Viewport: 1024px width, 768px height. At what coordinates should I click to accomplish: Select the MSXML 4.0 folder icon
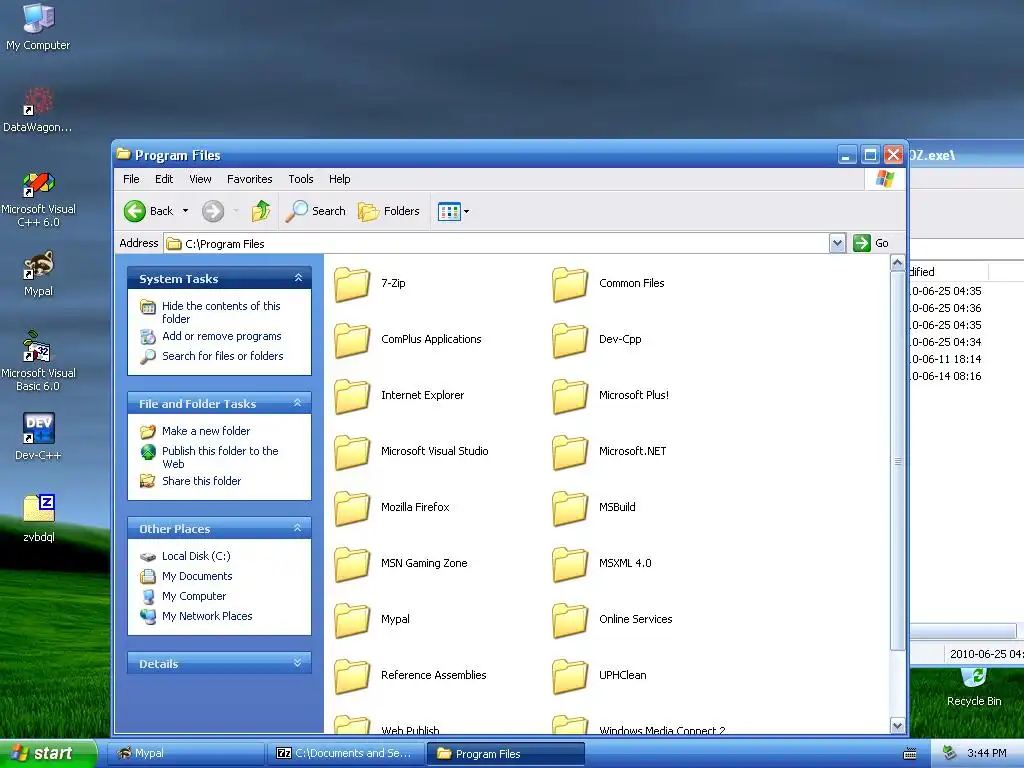click(x=570, y=564)
